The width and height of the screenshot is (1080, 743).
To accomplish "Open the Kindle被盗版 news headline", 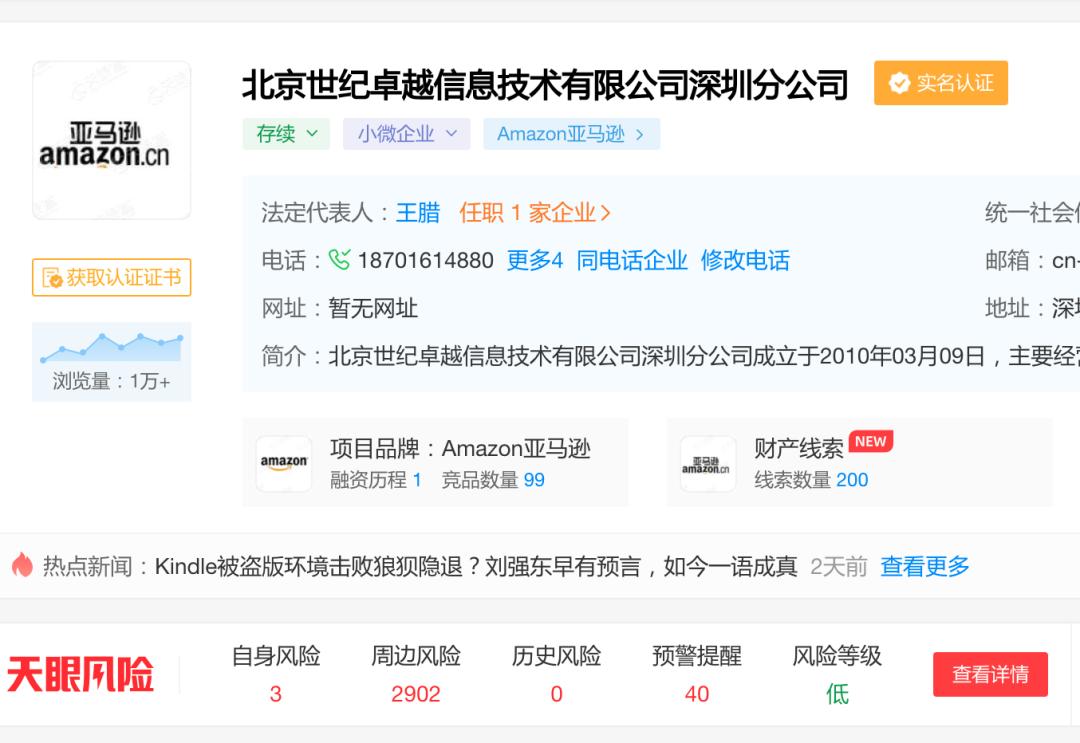I will coord(476,567).
